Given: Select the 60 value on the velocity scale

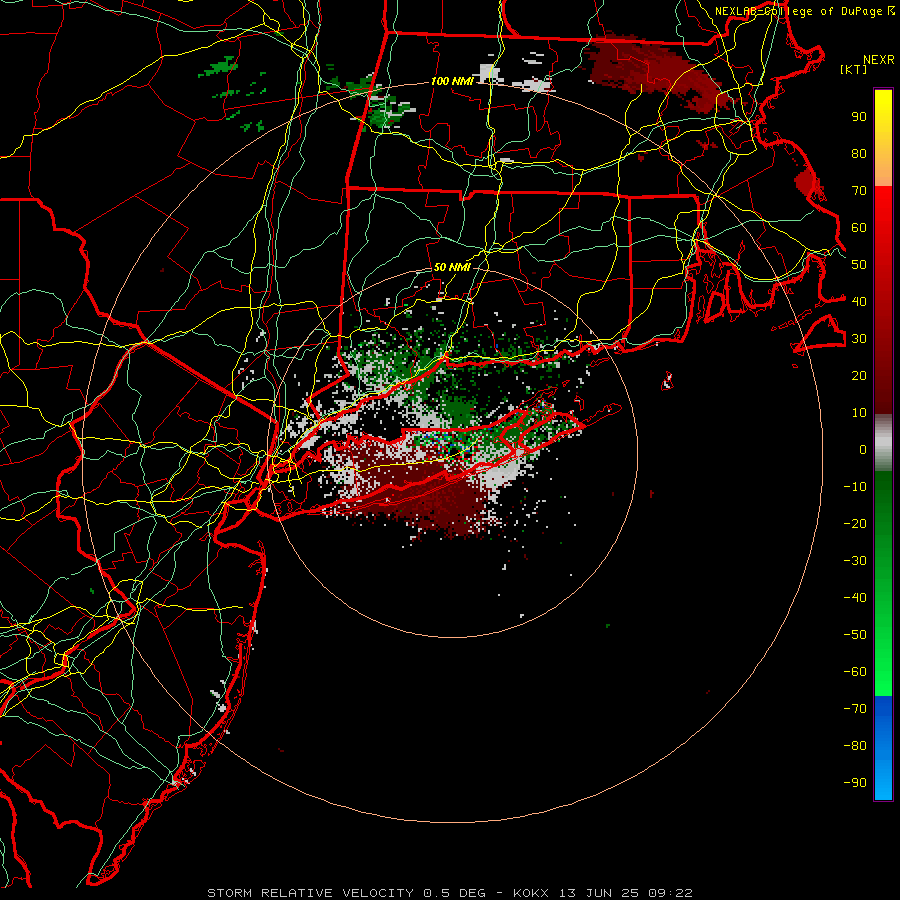Looking at the screenshot, I should (x=859, y=228).
